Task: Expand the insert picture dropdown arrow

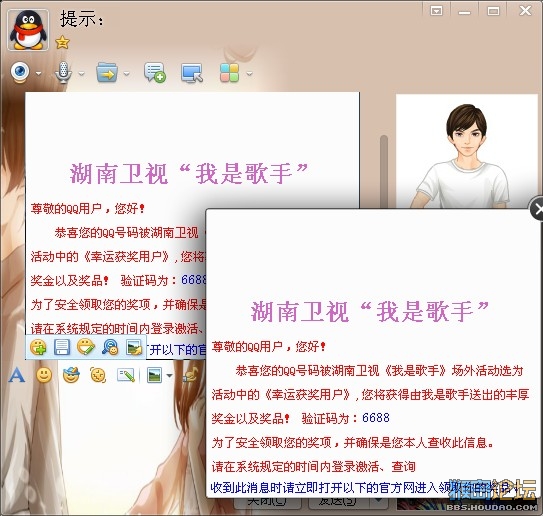Action: (x=169, y=376)
